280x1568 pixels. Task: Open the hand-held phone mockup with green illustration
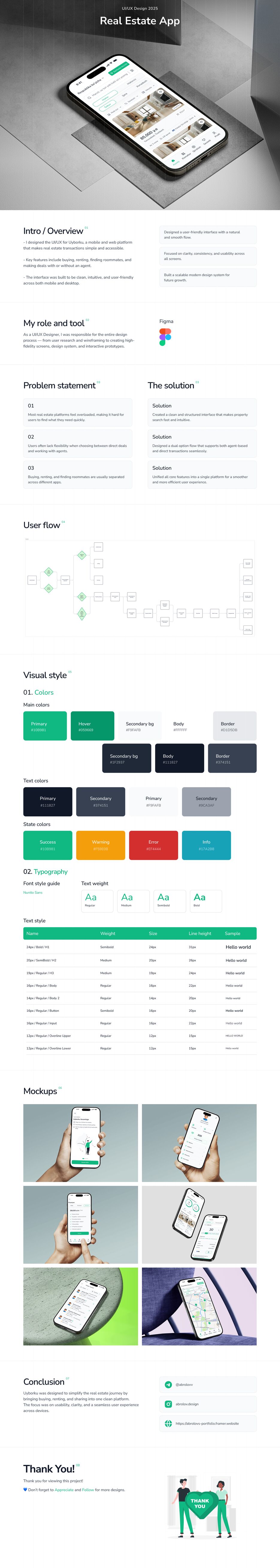80,1143
